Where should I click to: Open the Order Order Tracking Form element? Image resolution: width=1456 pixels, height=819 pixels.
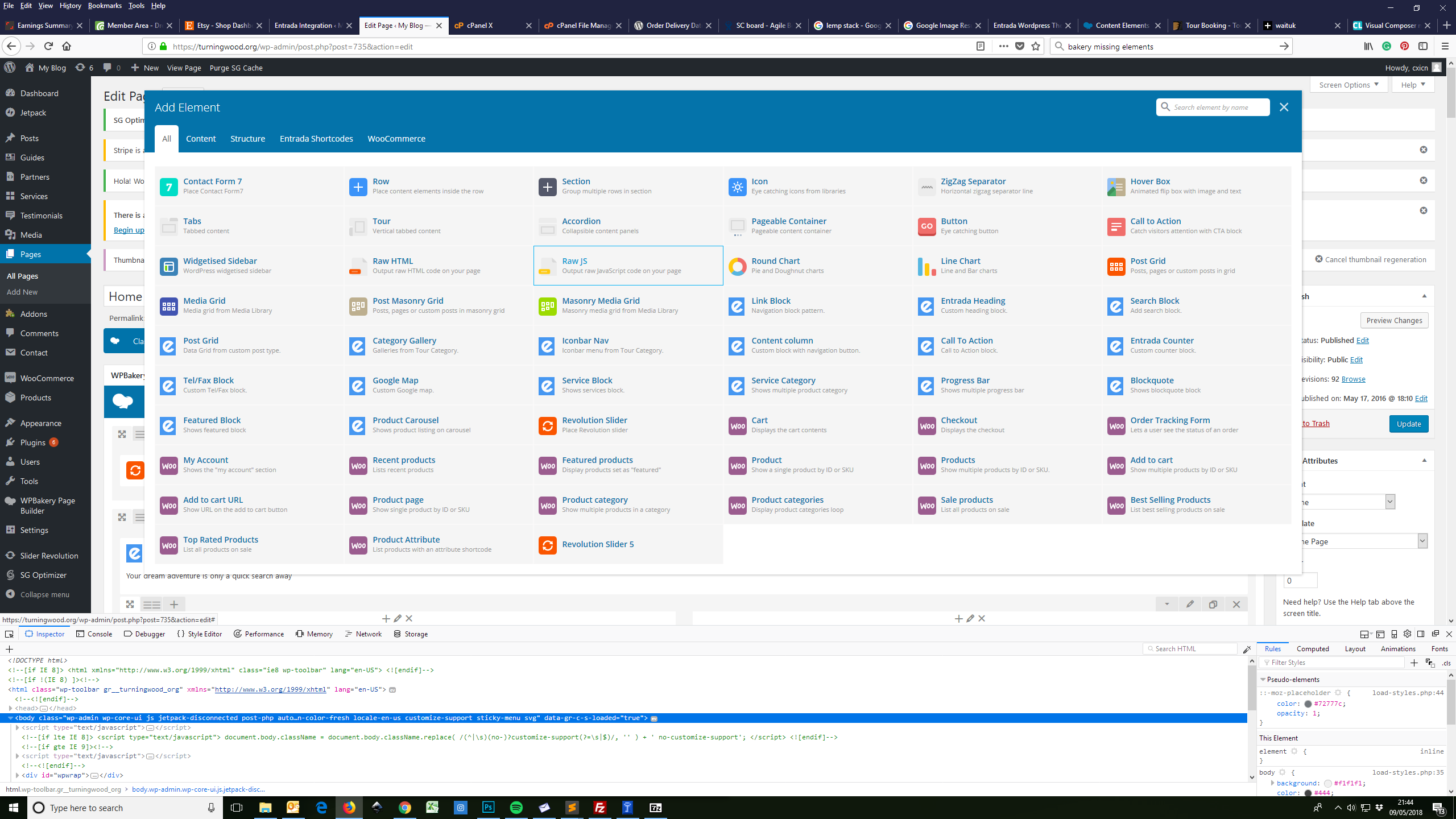(x=1196, y=425)
